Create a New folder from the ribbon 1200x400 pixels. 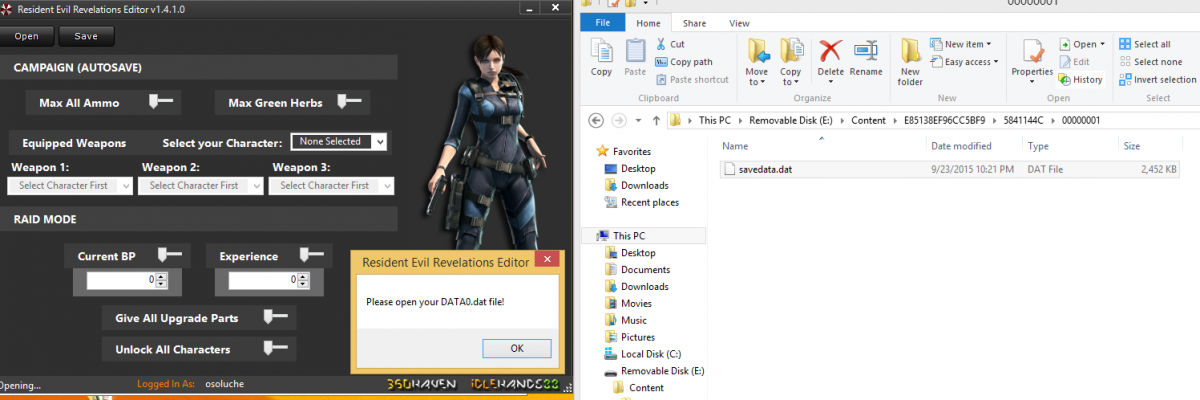pyautogui.click(x=910, y=60)
